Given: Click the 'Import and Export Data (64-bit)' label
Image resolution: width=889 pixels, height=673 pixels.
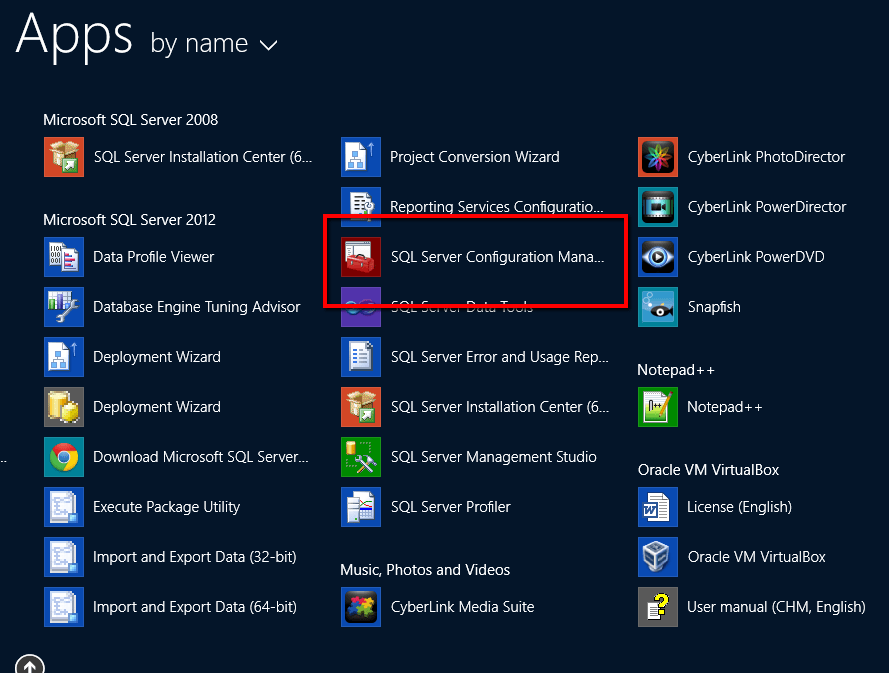Looking at the screenshot, I should (x=194, y=607).
